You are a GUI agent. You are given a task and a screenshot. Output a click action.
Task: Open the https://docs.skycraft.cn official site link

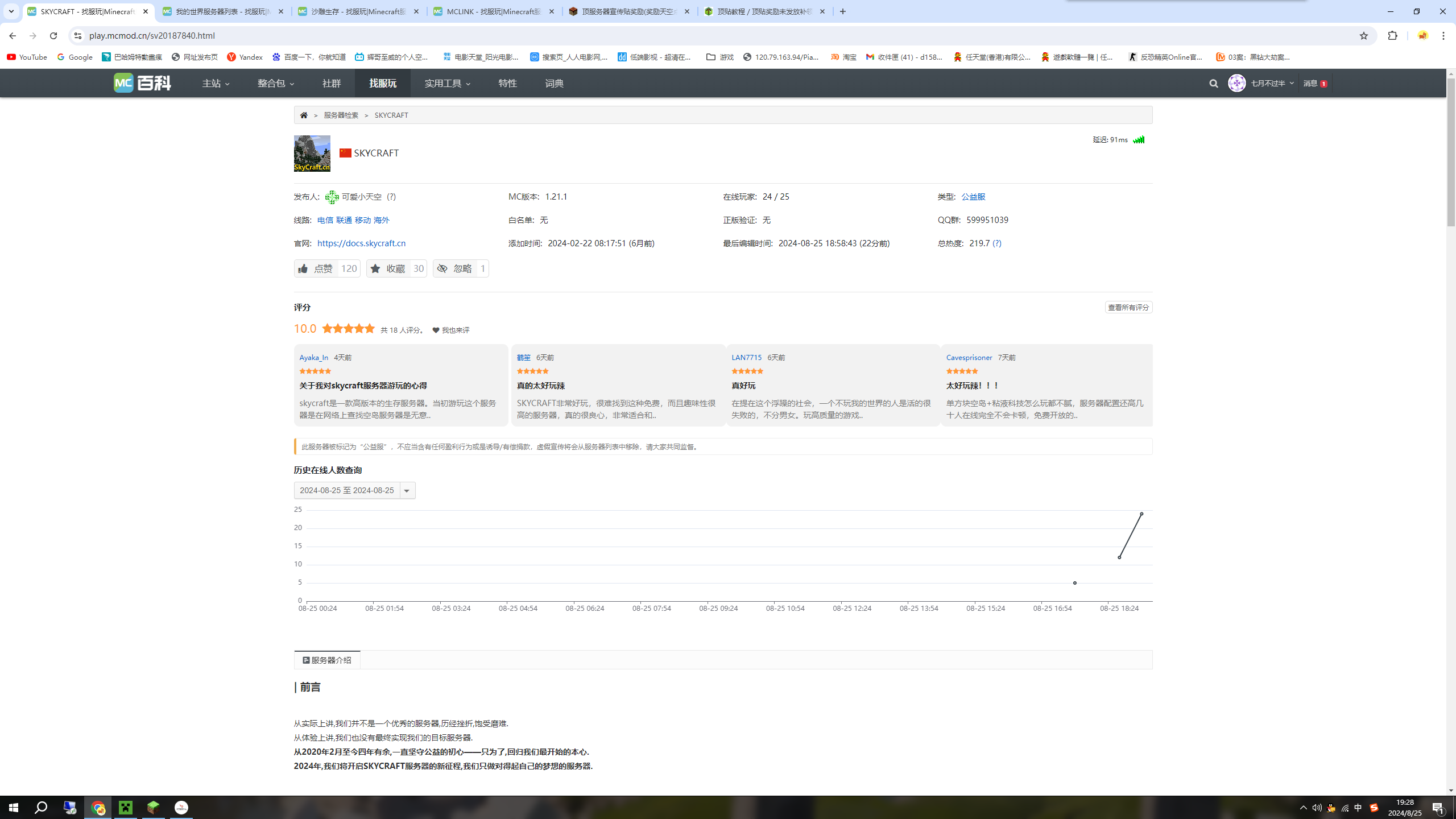coord(361,243)
